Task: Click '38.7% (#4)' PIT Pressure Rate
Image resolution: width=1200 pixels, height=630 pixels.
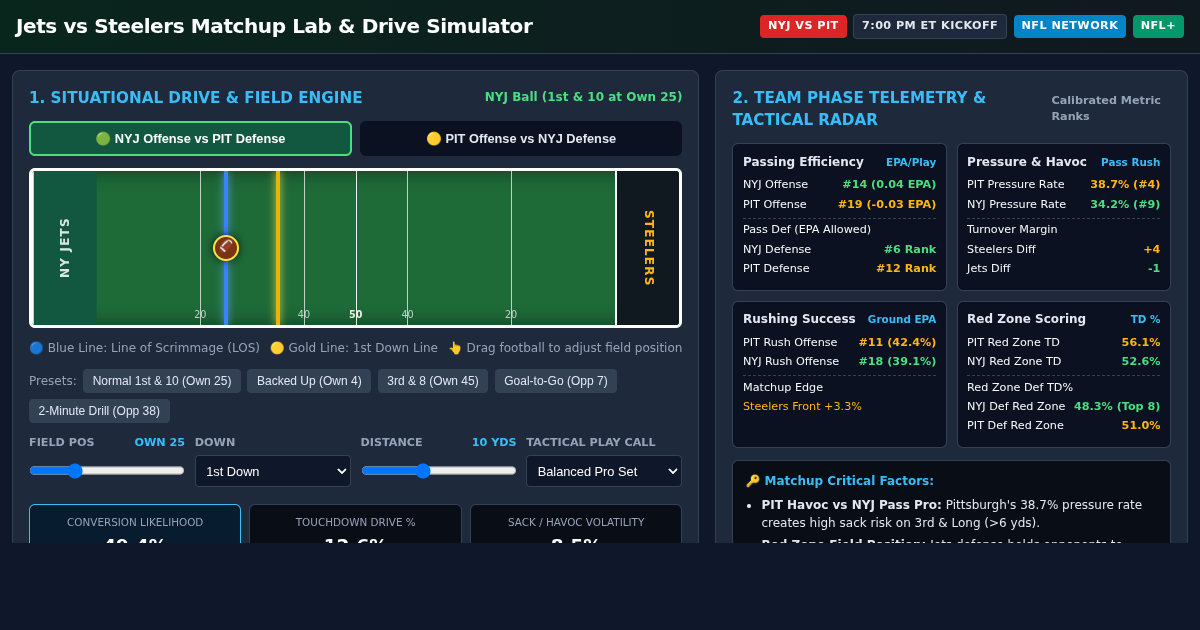Action: pyautogui.click(x=1125, y=185)
